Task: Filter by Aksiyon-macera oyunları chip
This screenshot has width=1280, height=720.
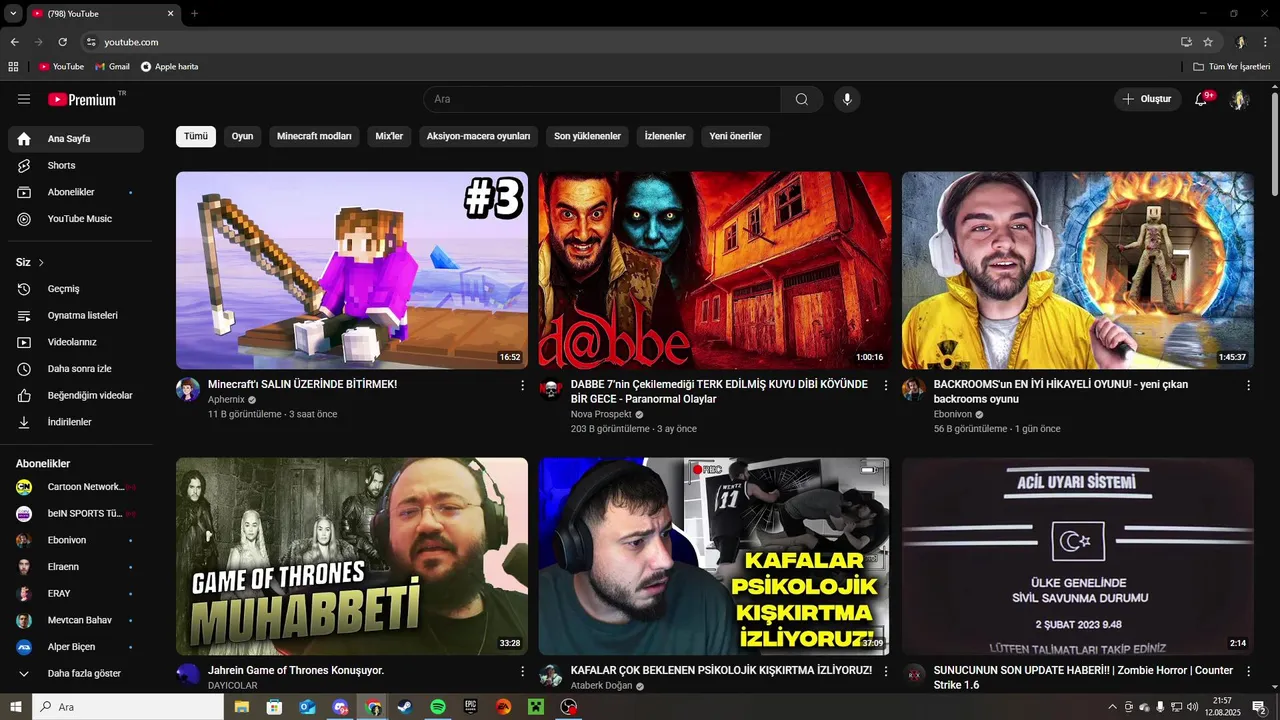Action: tap(478, 136)
